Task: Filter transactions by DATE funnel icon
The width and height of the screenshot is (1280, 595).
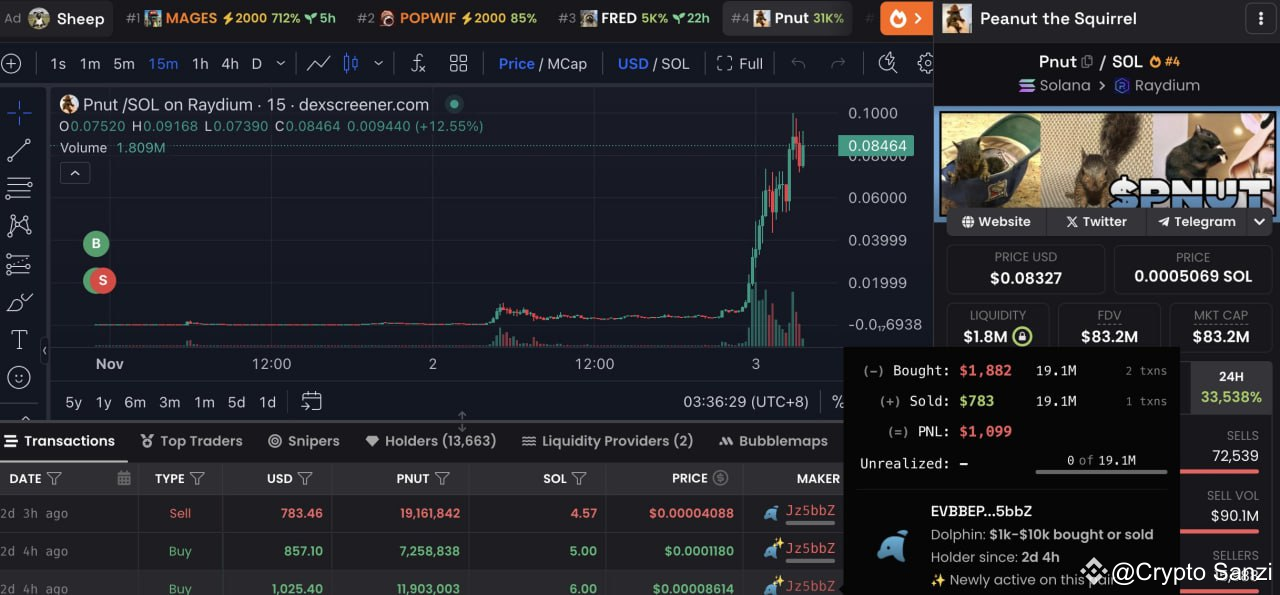Action: pyautogui.click(x=55, y=479)
